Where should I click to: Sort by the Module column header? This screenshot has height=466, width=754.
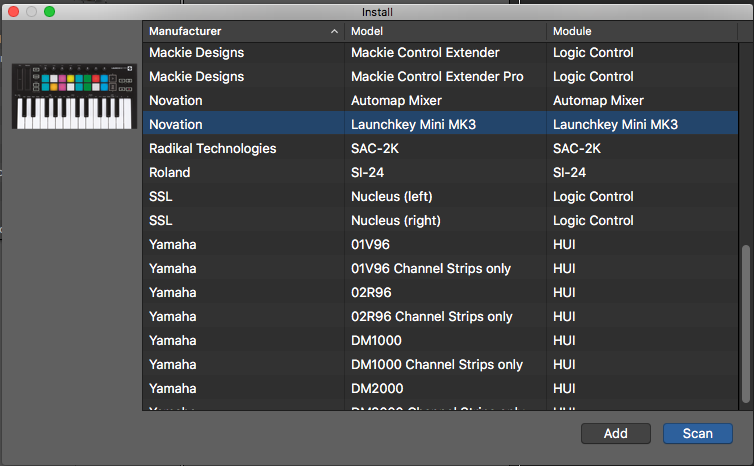[x=642, y=31]
